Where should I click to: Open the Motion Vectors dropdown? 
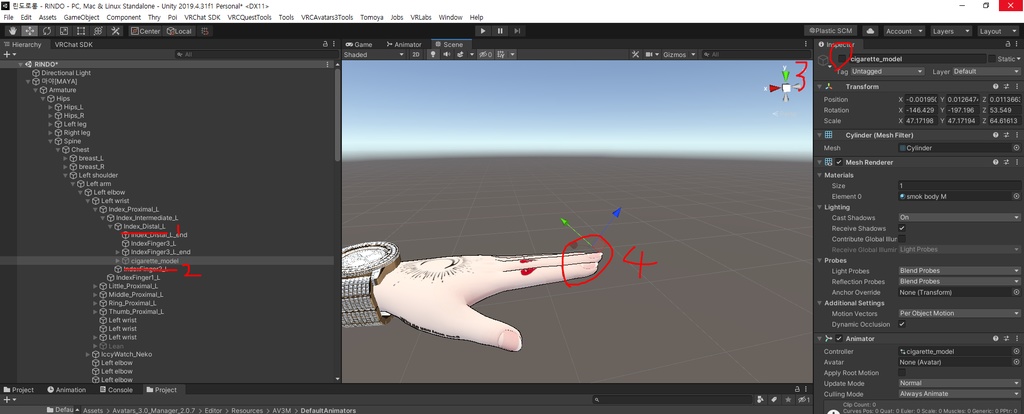click(x=959, y=313)
